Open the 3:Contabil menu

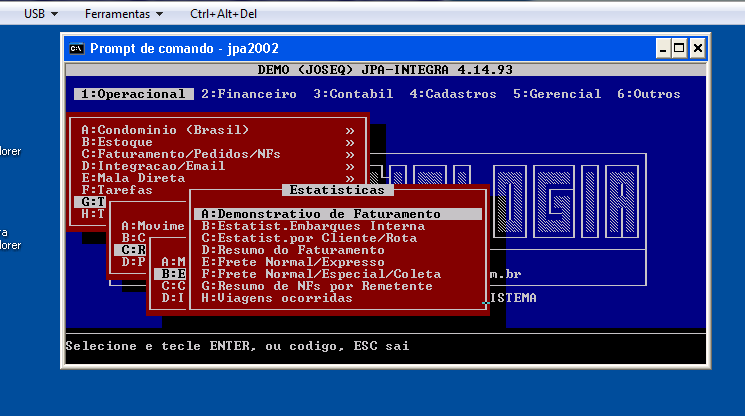click(353, 94)
